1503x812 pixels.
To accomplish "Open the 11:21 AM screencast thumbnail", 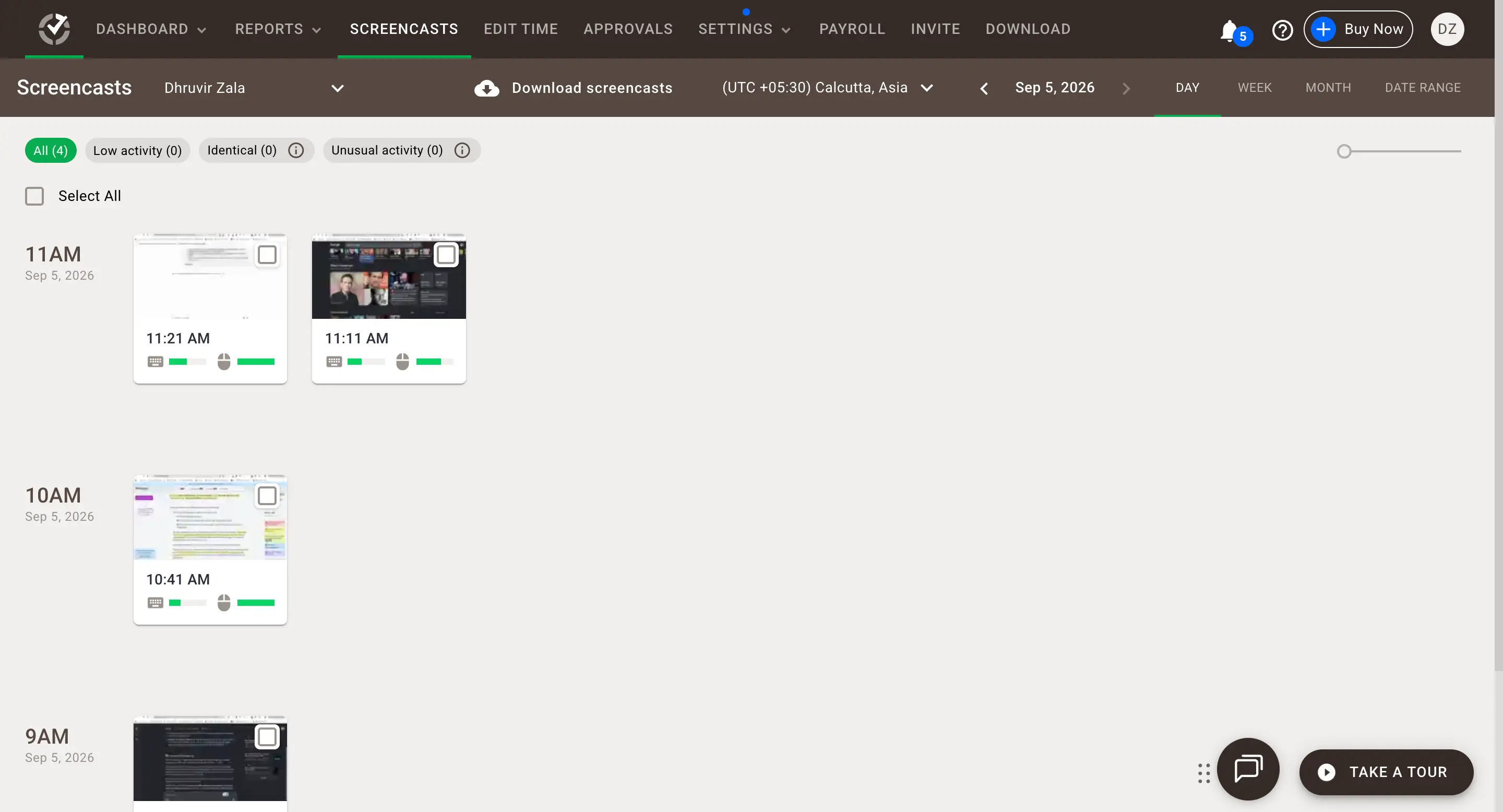I will (x=210, y=277).
